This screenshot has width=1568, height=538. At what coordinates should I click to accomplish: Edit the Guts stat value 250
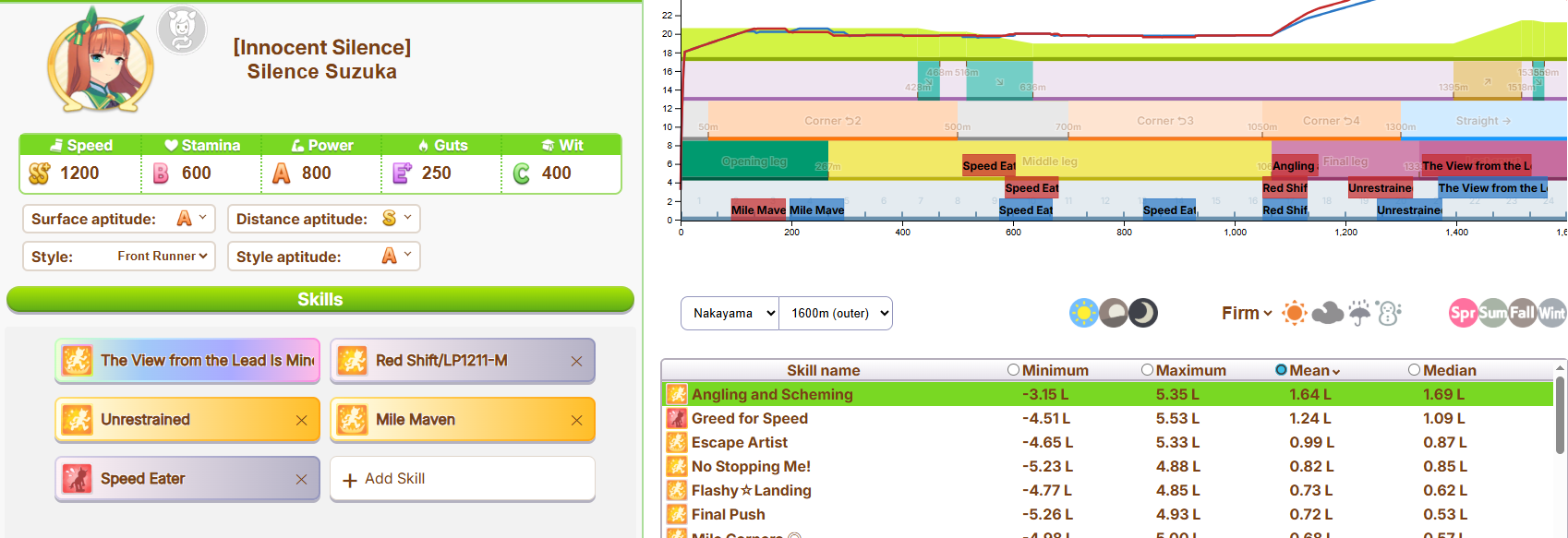(x=436, y=173)
